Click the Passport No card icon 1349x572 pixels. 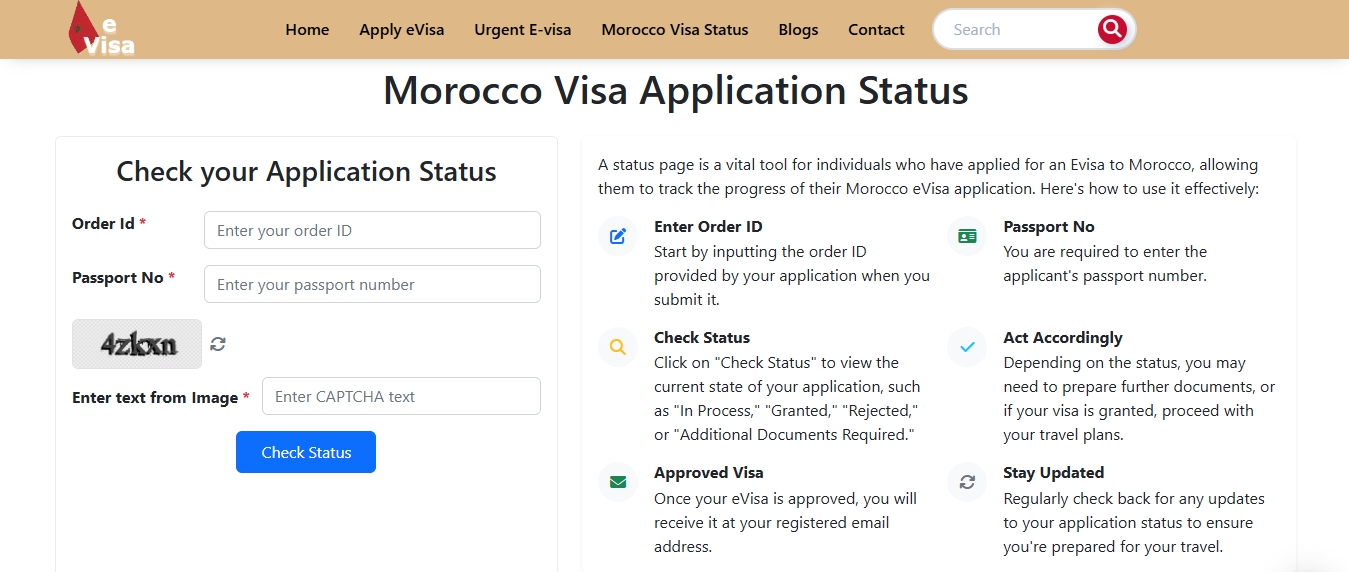coord(967,236)
